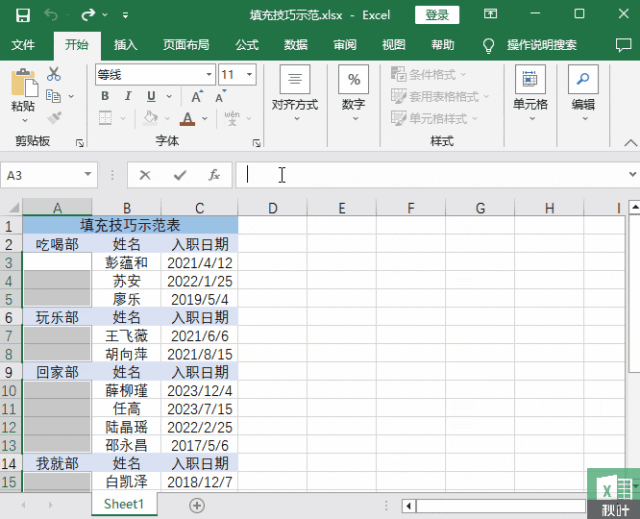Click the red font color A button
The image size is (640, 519).
pyautogui.click(x=187, y=118)
